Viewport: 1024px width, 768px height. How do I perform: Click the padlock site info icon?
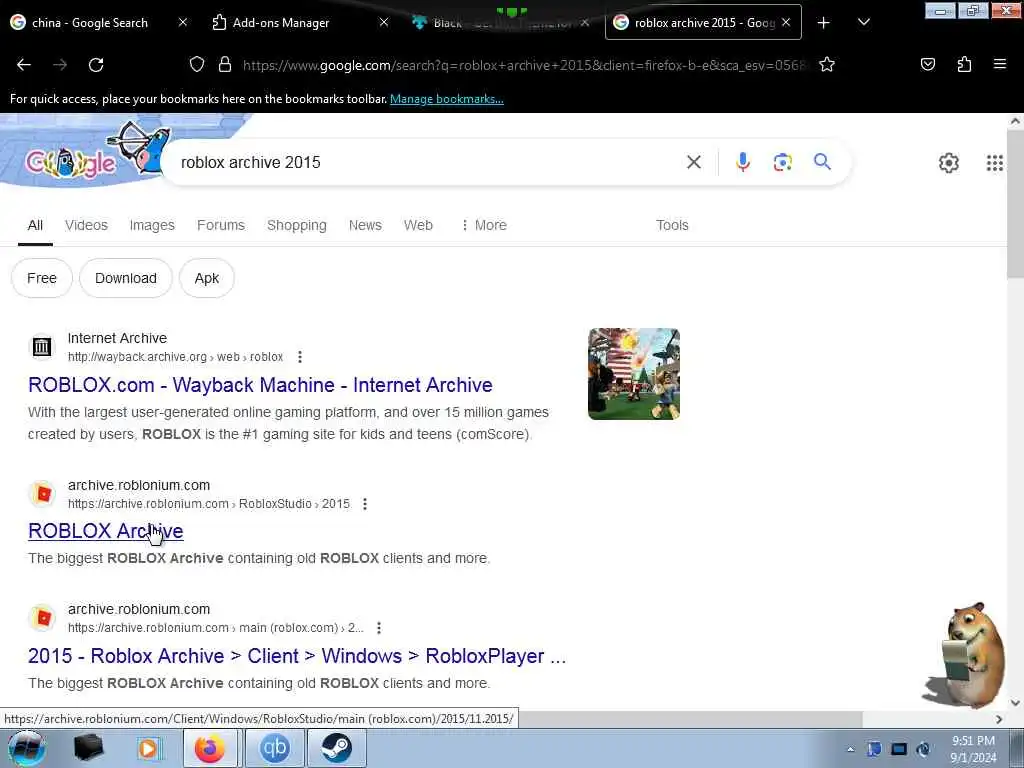225,64
